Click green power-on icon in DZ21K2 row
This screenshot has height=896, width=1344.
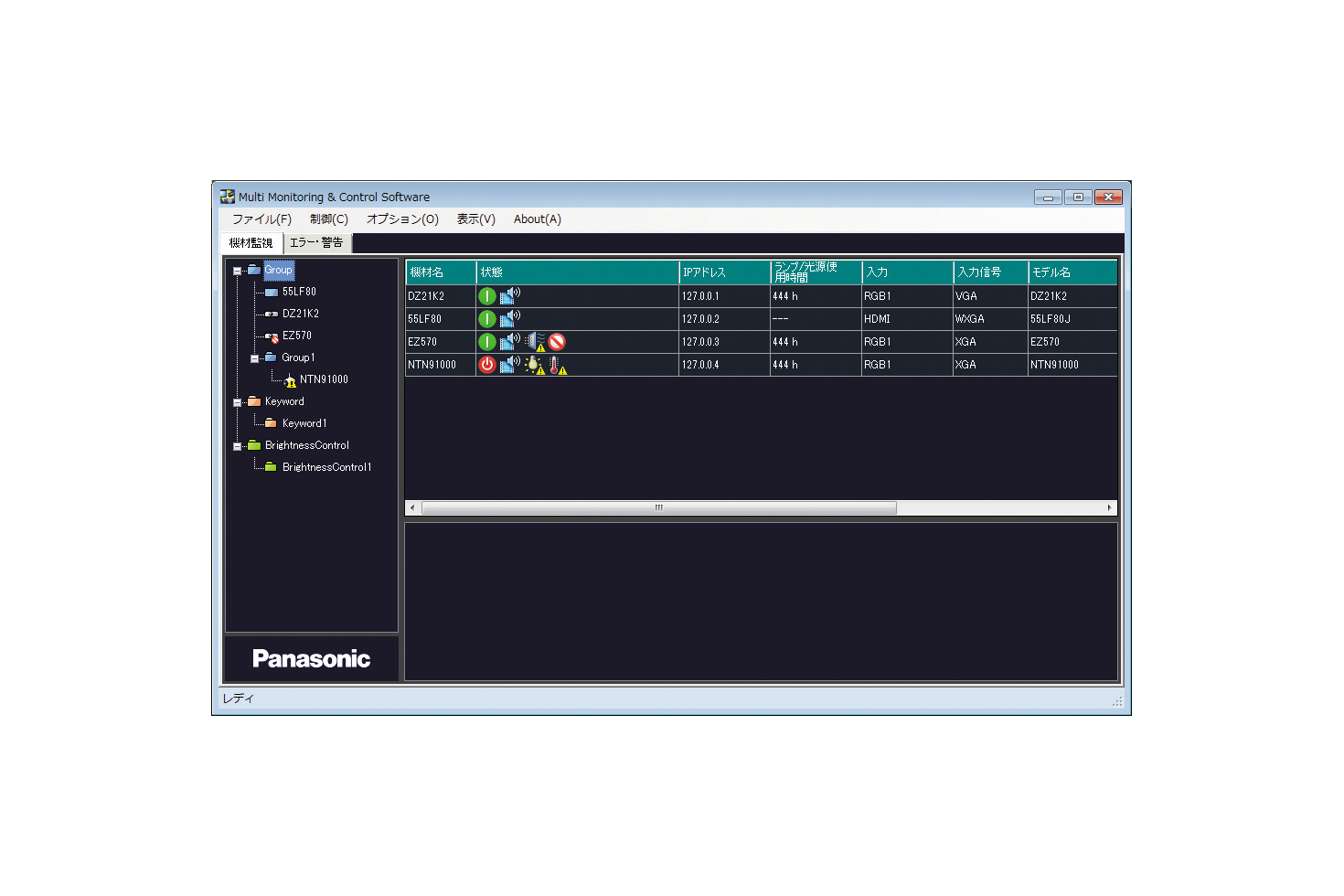point(487,296)
